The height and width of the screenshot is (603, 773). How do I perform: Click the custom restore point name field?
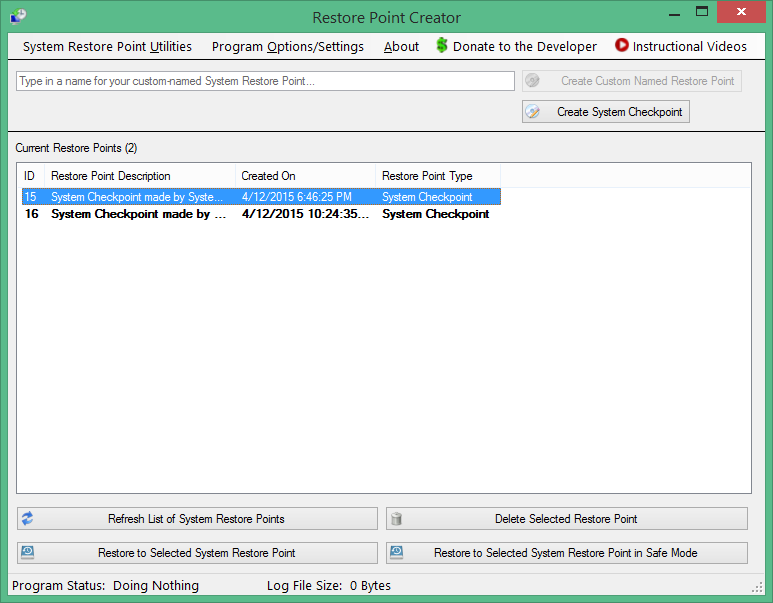pos(265,81)
